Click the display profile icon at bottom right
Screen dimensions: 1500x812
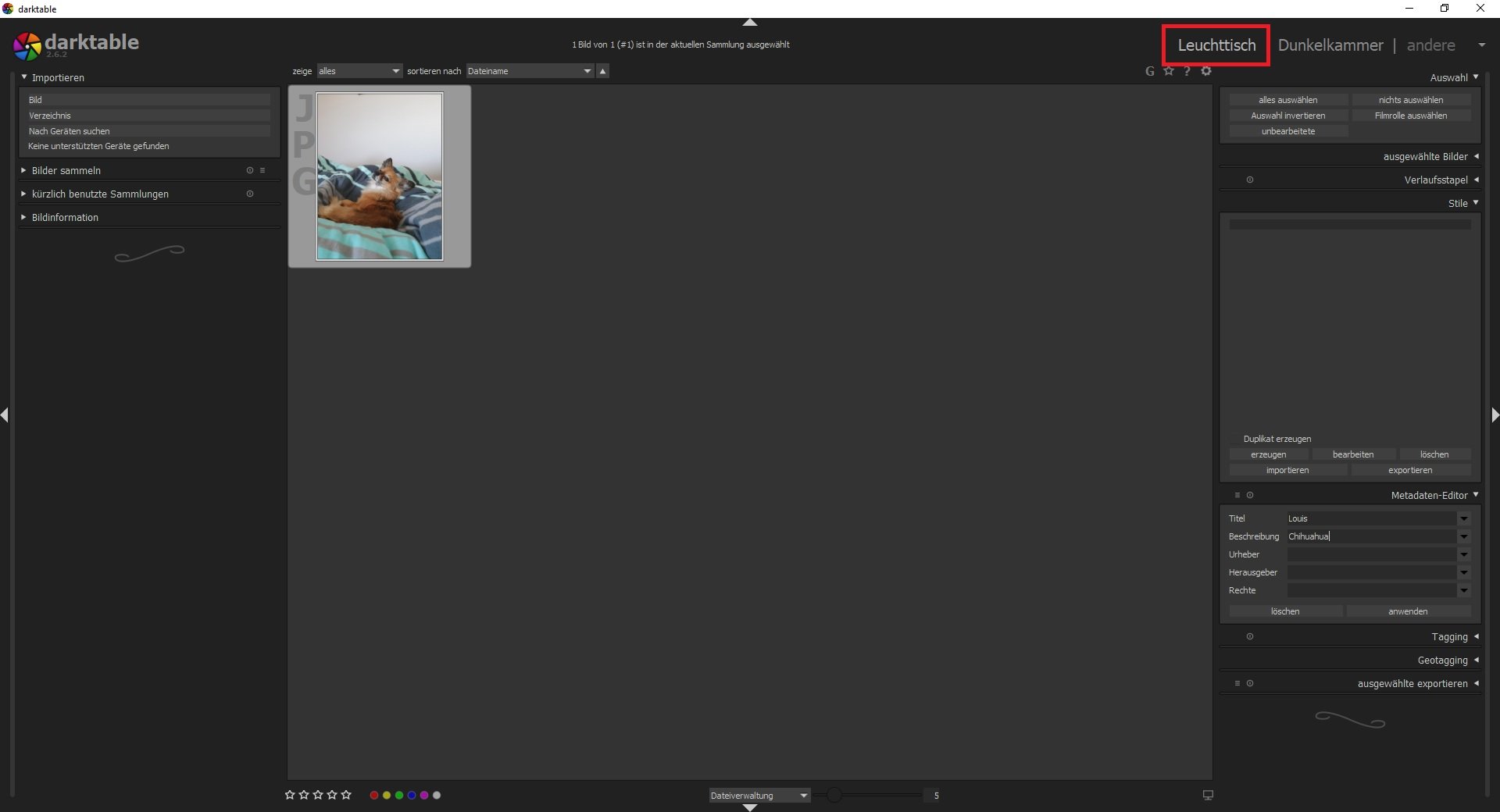[1208, 795]
